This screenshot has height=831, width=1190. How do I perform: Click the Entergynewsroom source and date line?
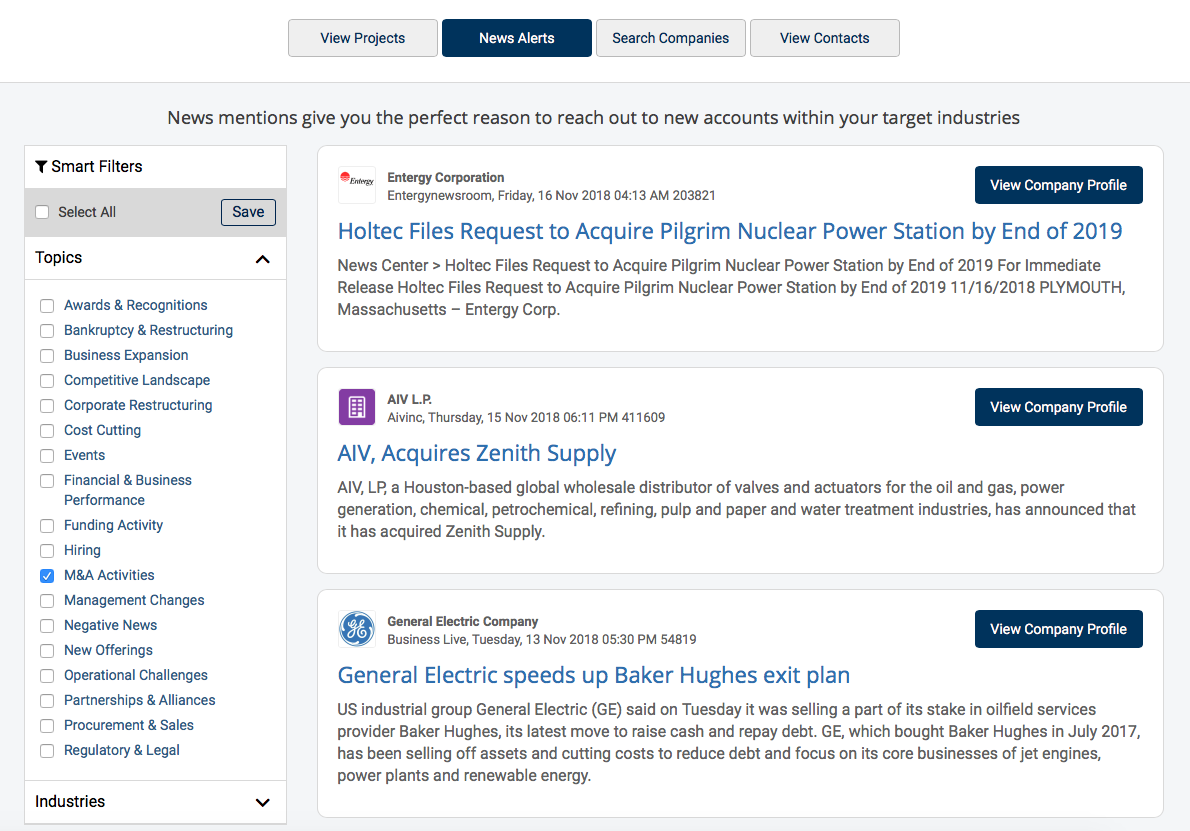coord(551,196)
